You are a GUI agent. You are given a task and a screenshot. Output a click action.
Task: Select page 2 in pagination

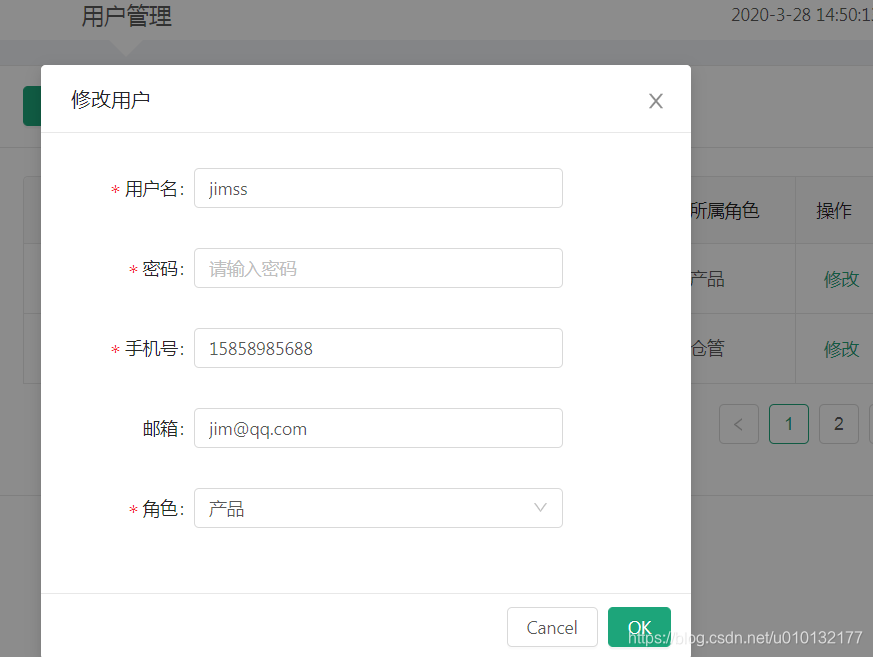pos(838,424)
